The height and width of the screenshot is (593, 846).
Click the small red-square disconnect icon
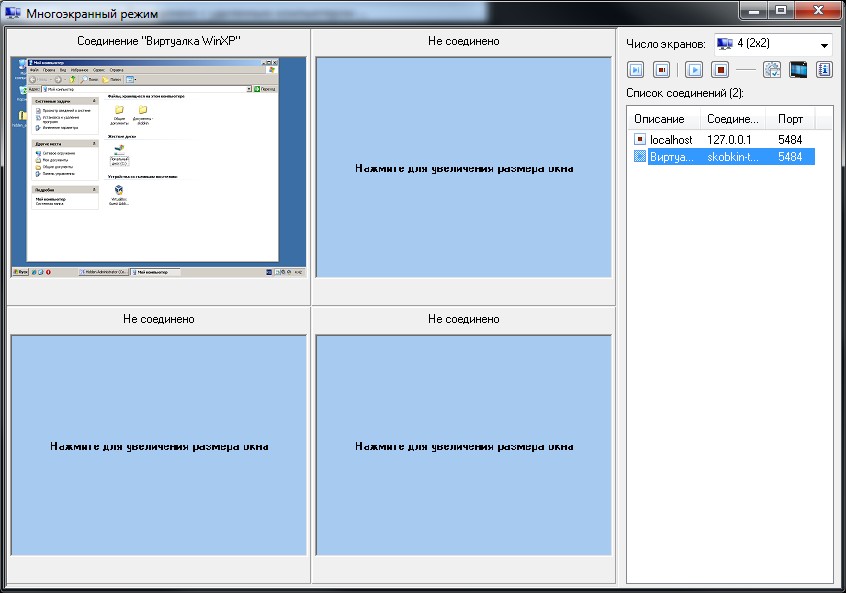(661, 70)
